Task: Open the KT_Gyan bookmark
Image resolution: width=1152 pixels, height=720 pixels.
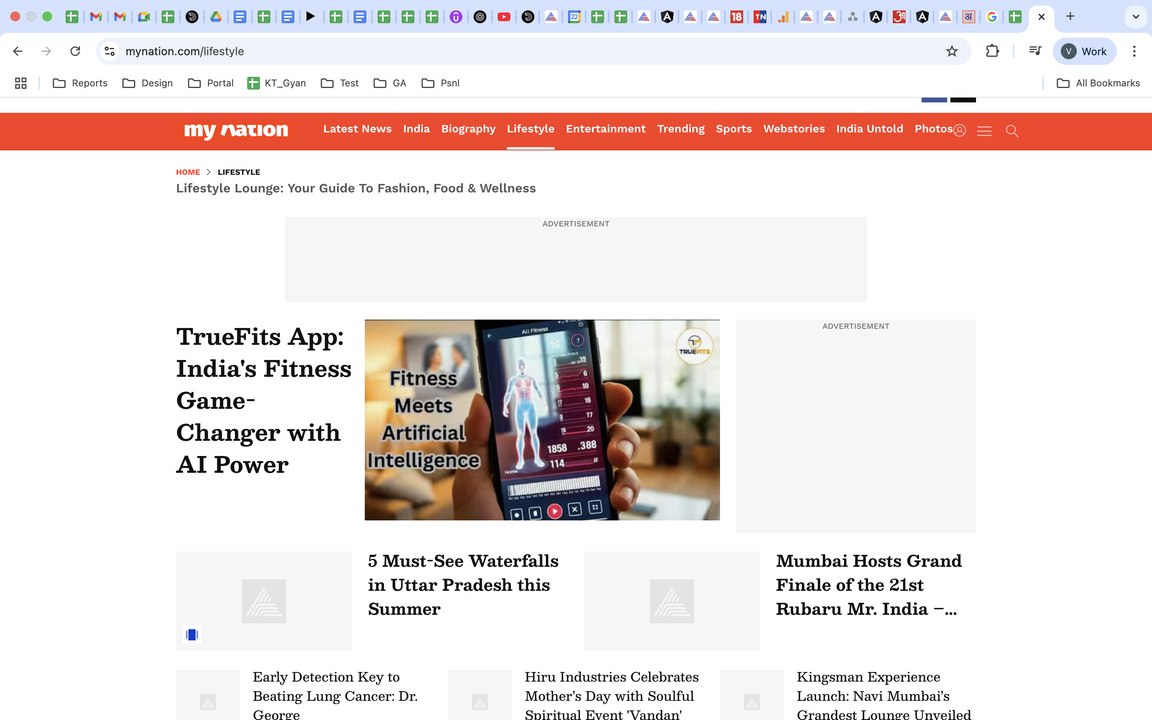Action: pyautogui.click(x=276, y=83)
